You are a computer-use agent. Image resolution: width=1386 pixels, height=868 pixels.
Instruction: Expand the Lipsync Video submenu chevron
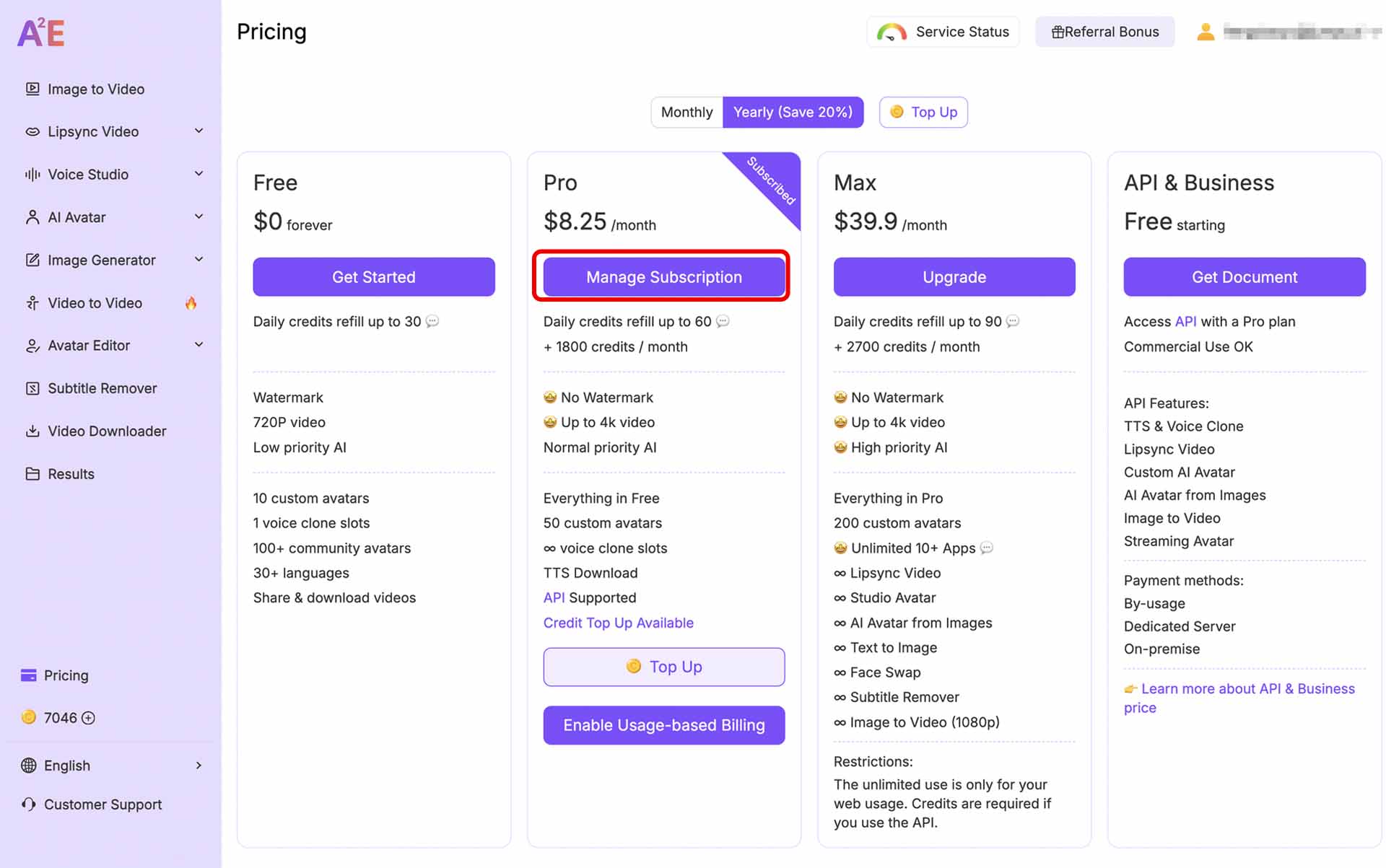point(199,131)
